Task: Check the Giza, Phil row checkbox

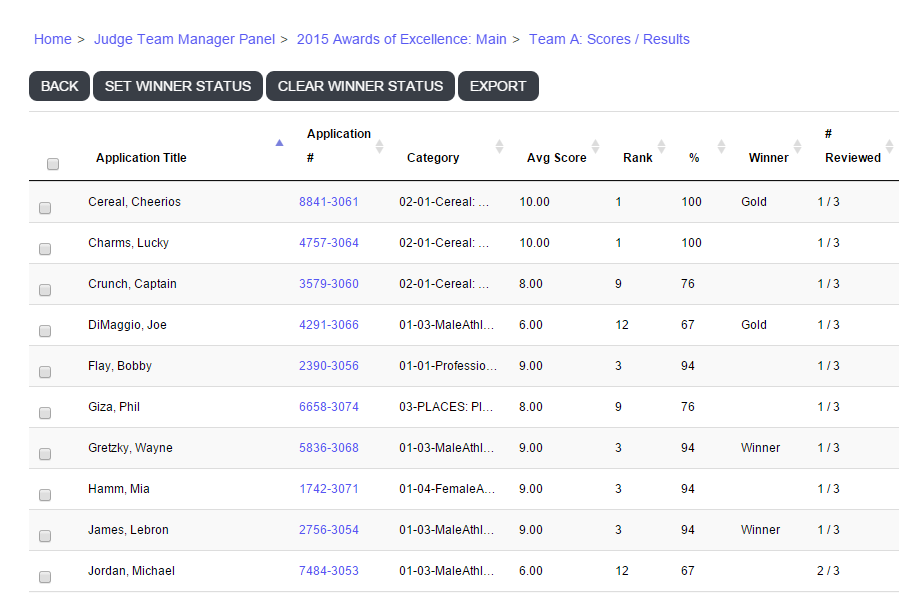Action: tap(45, 413)
